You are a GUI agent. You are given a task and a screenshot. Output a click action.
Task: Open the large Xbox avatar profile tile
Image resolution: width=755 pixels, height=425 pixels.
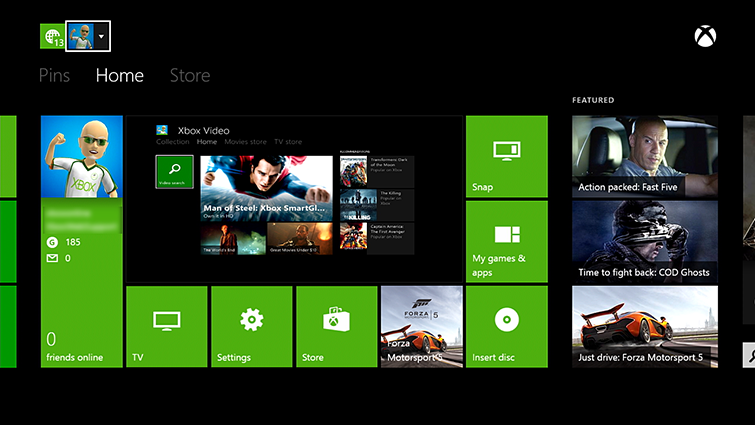coord(82,156)
